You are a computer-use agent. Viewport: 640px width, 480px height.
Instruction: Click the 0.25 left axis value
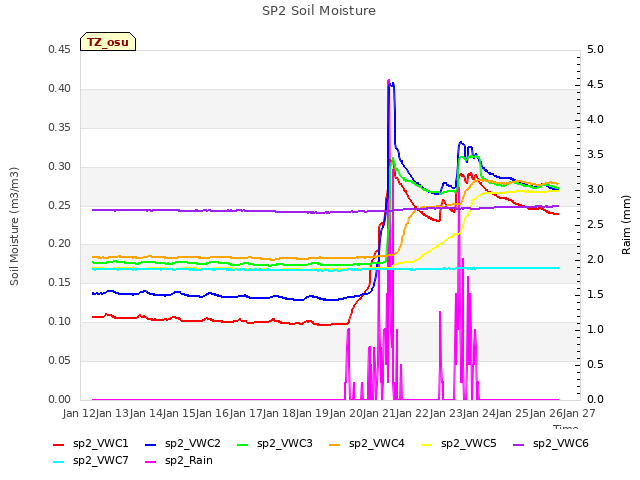(59, 205)
